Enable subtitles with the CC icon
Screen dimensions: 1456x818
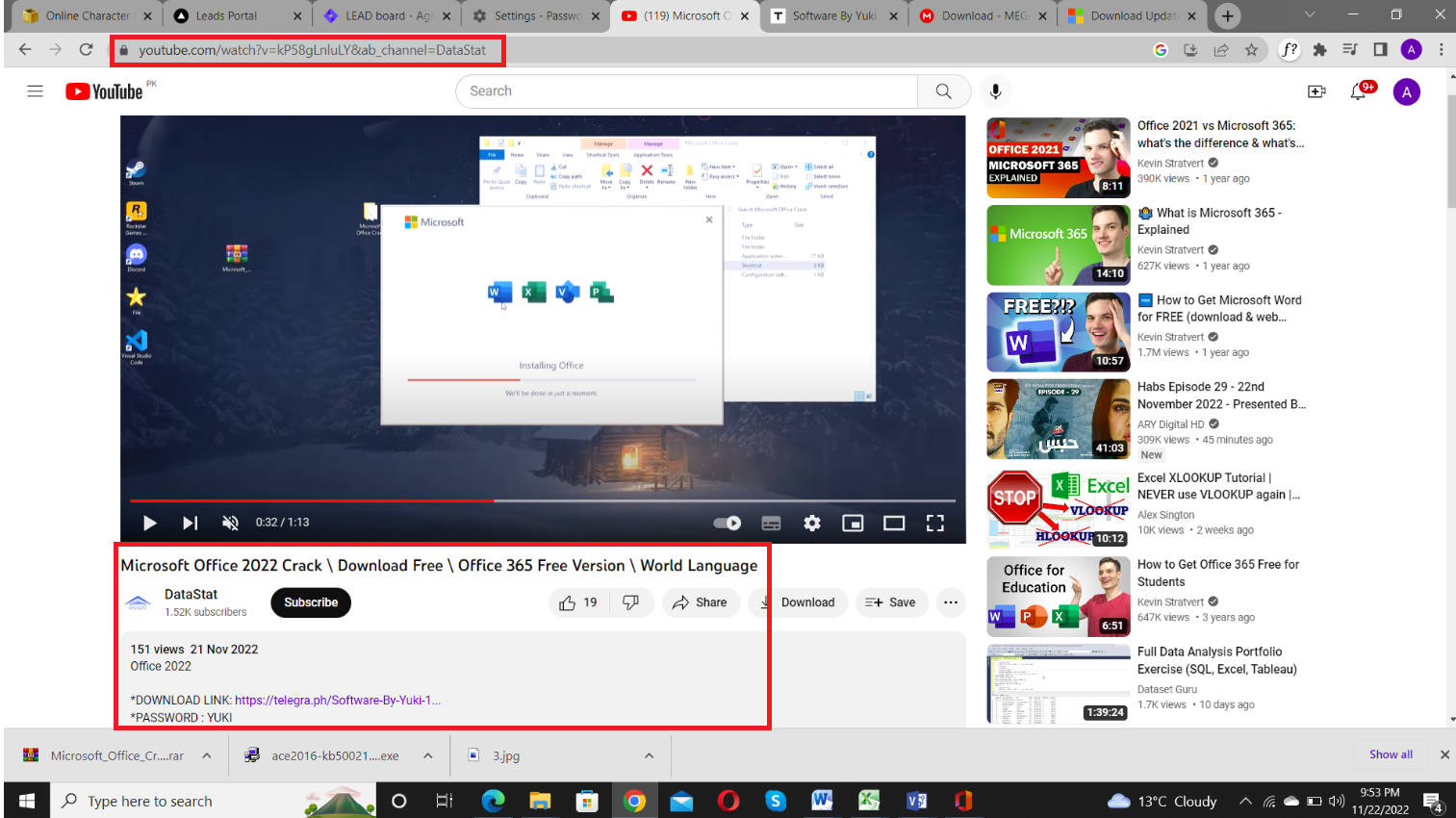coord(771,523)
